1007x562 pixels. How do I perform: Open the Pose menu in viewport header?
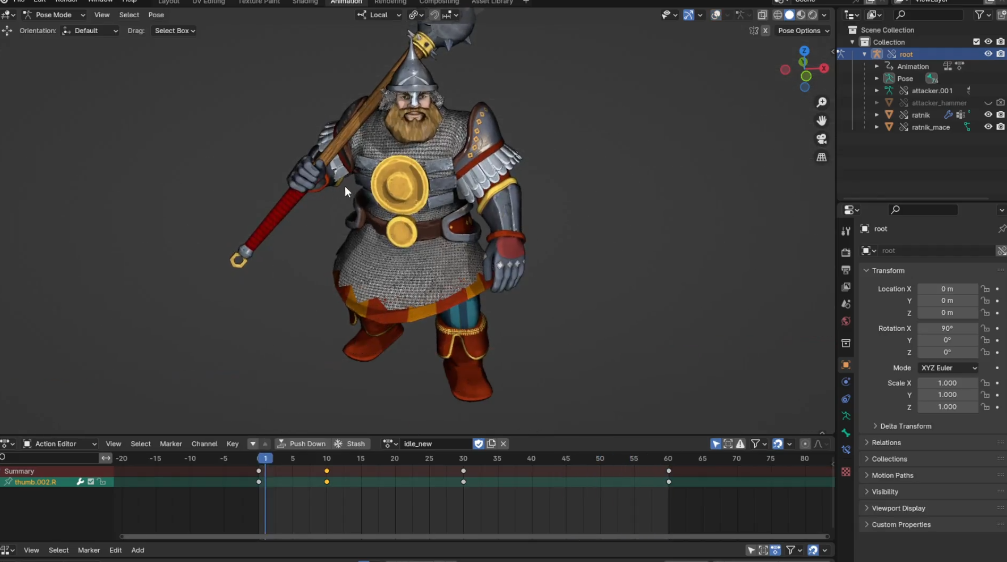click(x=156, y=15)
